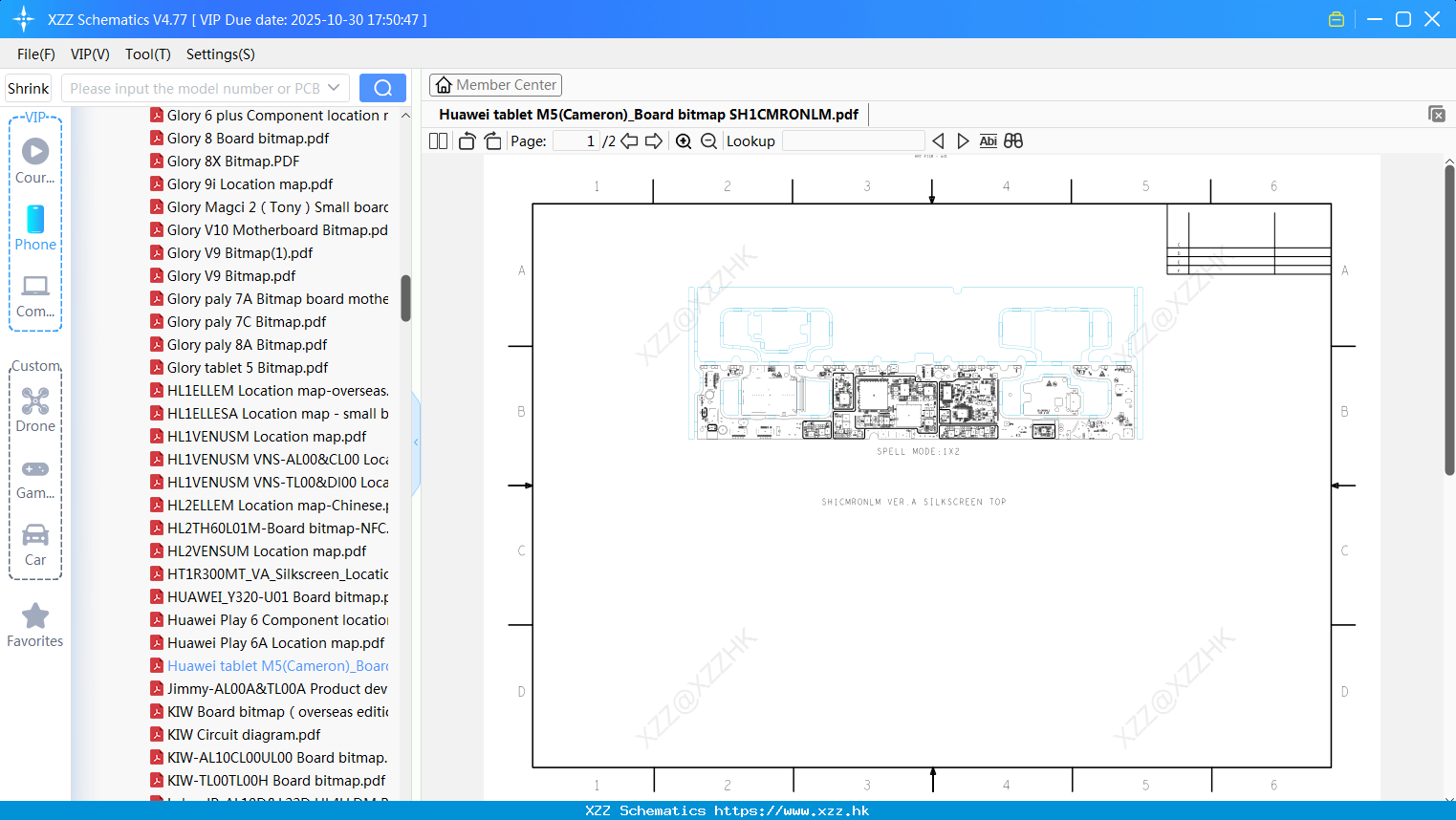Click the XZZ app logo

(x=24, y=19)
